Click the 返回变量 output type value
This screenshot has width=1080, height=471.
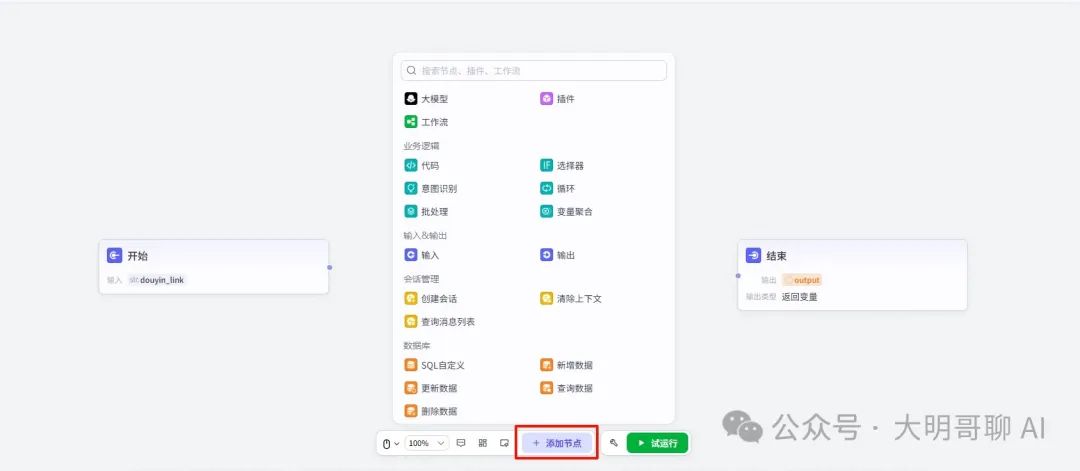(x=800, y=297)
